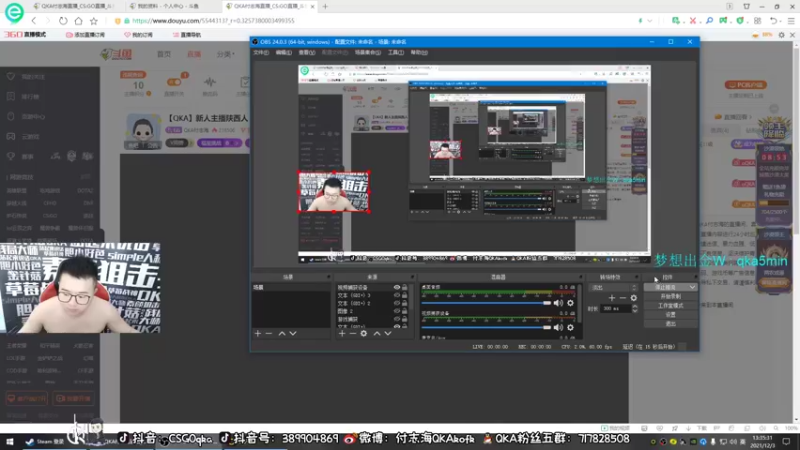Open OBS 查看(V) menu
The image size is (800, 450).
[307, 53]
